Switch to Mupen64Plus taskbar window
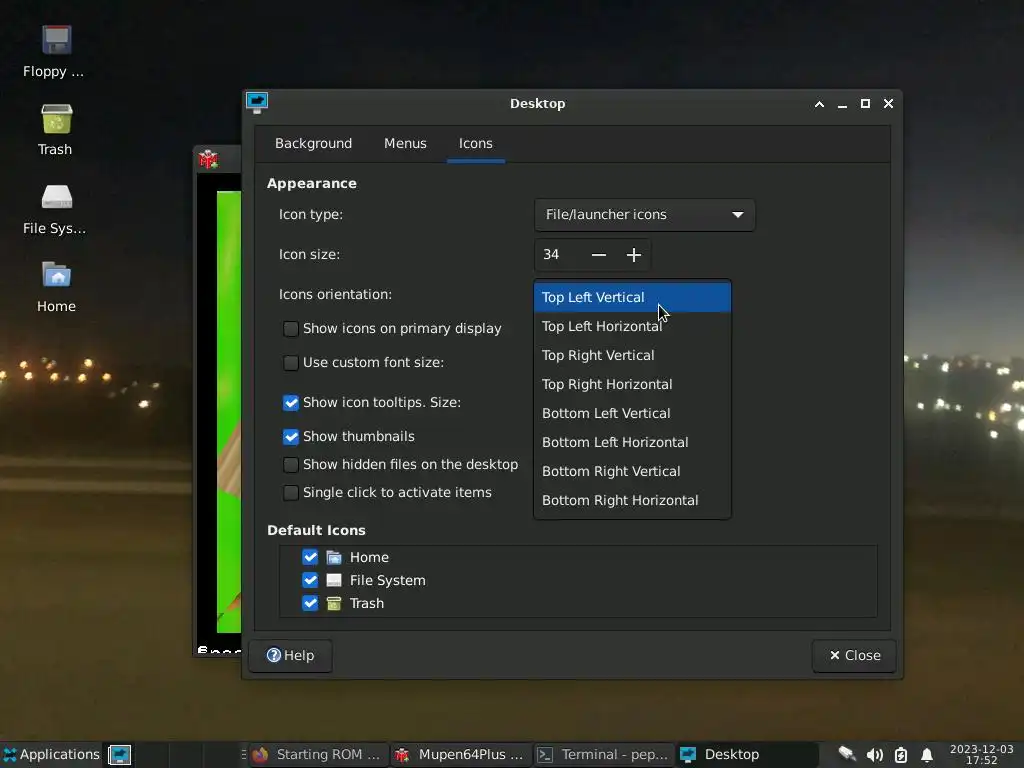Screen dimensions: 1024x768 pos(461,755)
